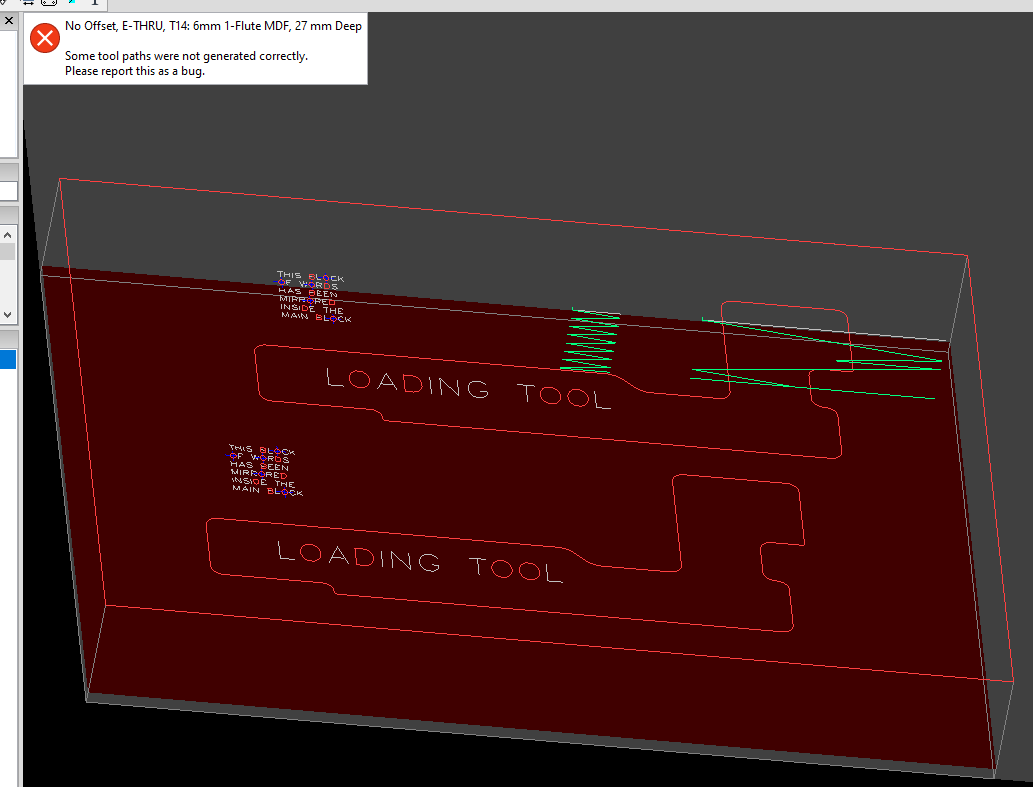
Task: Click the green zigzag toolpath above LOADING TOOL
Action: coord(590,340)
